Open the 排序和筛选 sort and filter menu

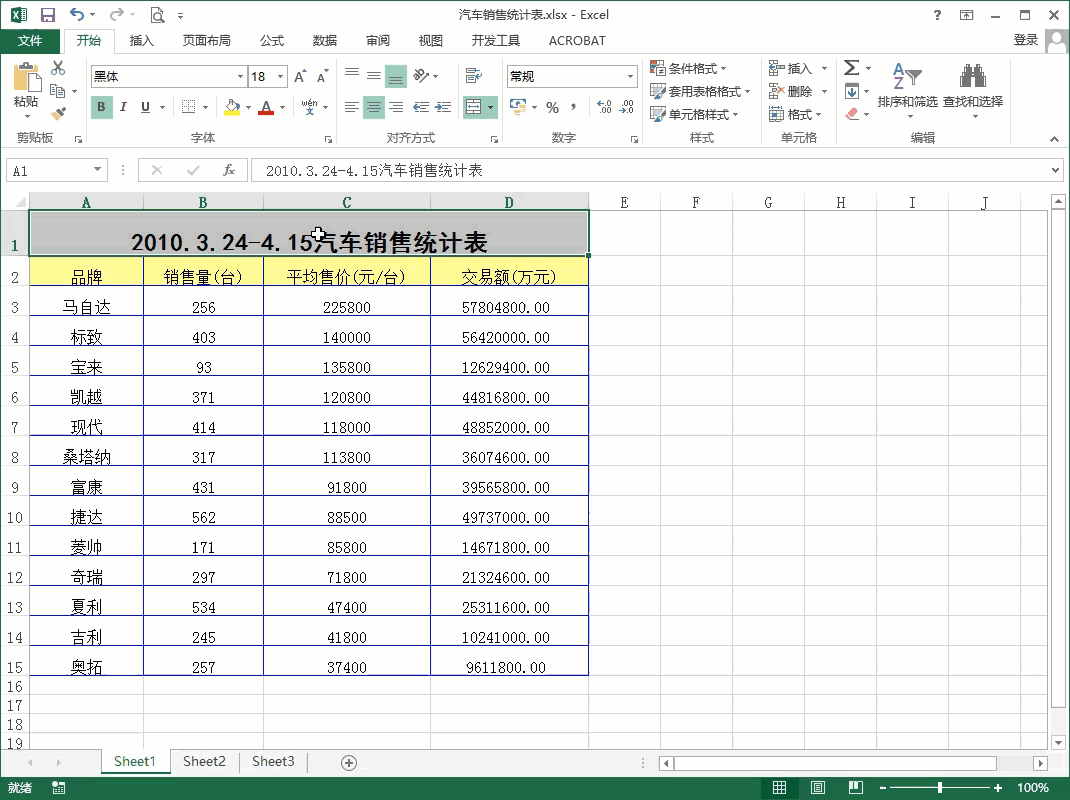[x=908, y=89]
